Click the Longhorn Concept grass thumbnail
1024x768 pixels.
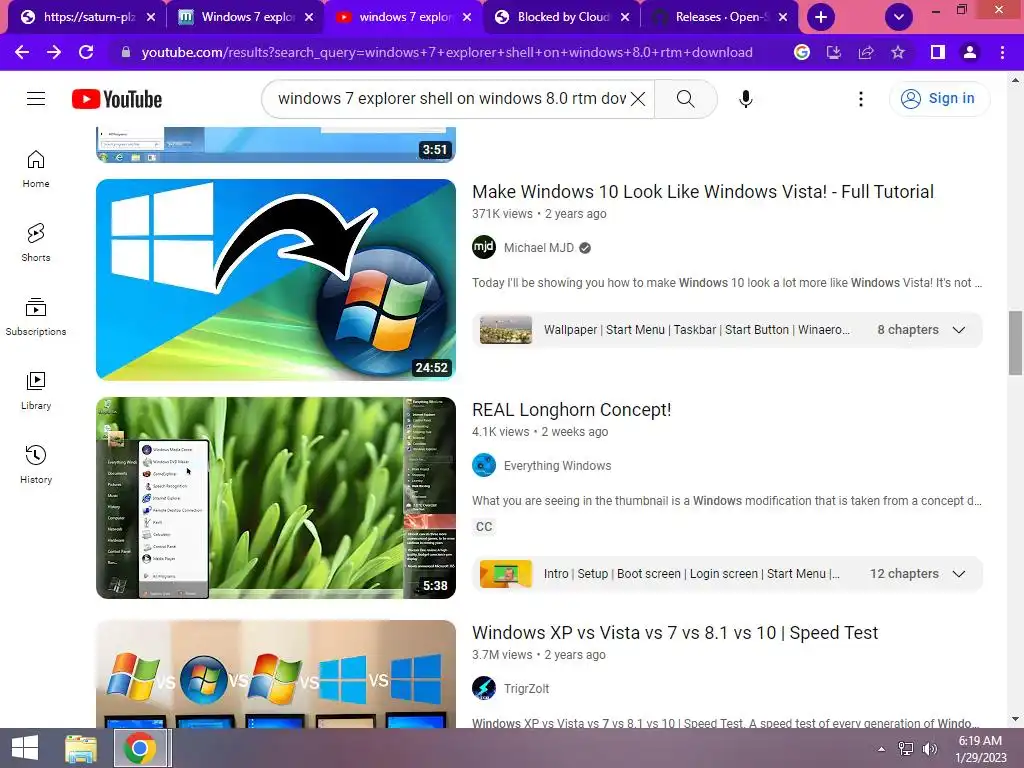276,498
